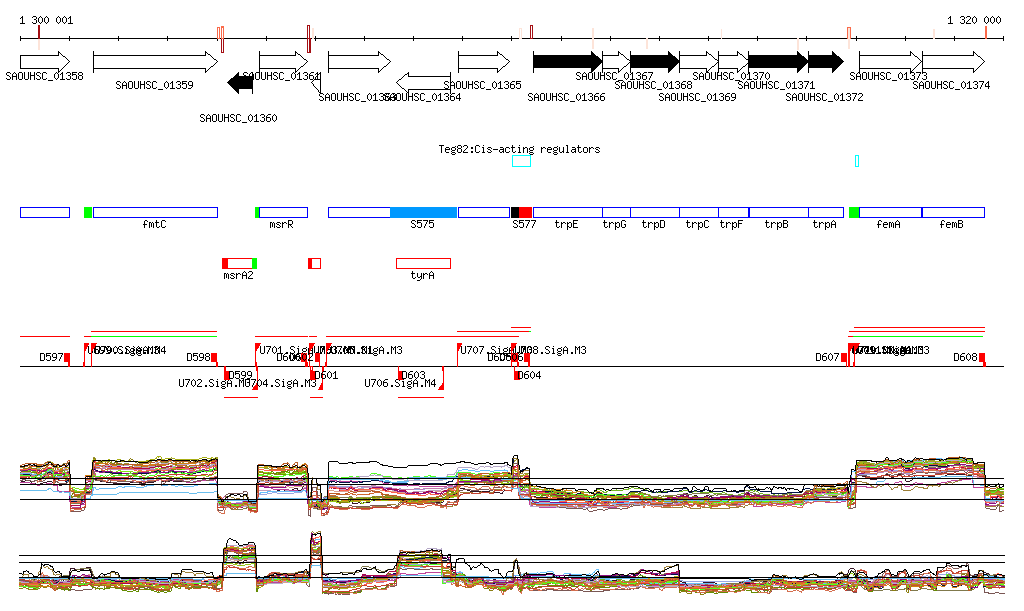Click the red tyrA antisense box
Image resolution: width=1024 pixels, height=611 pixels.
point(423,264)
